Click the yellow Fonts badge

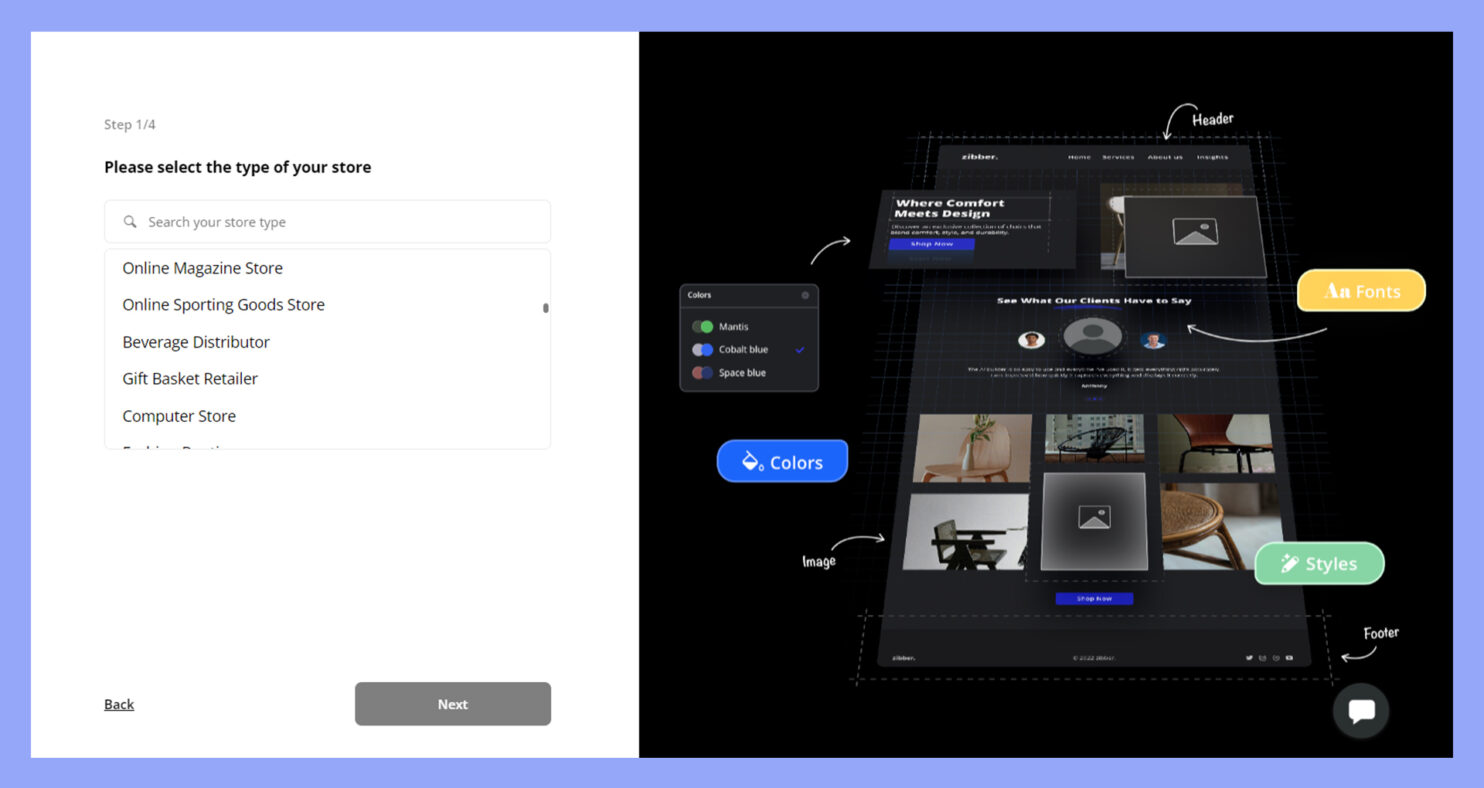(1360, 291)
